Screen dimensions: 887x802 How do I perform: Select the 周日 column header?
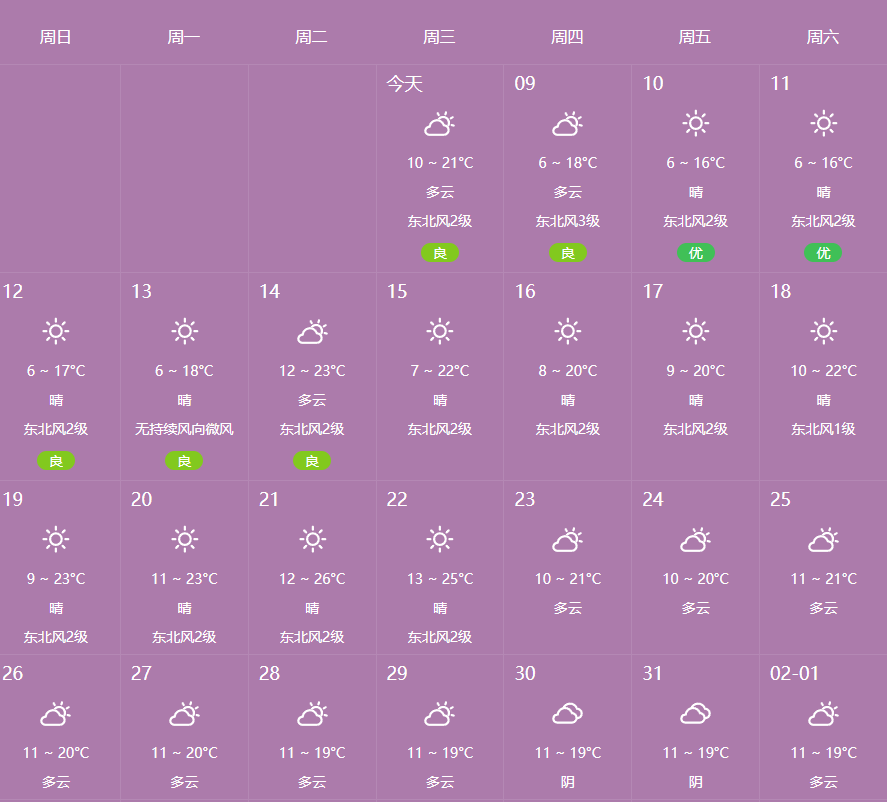(55, 37)
